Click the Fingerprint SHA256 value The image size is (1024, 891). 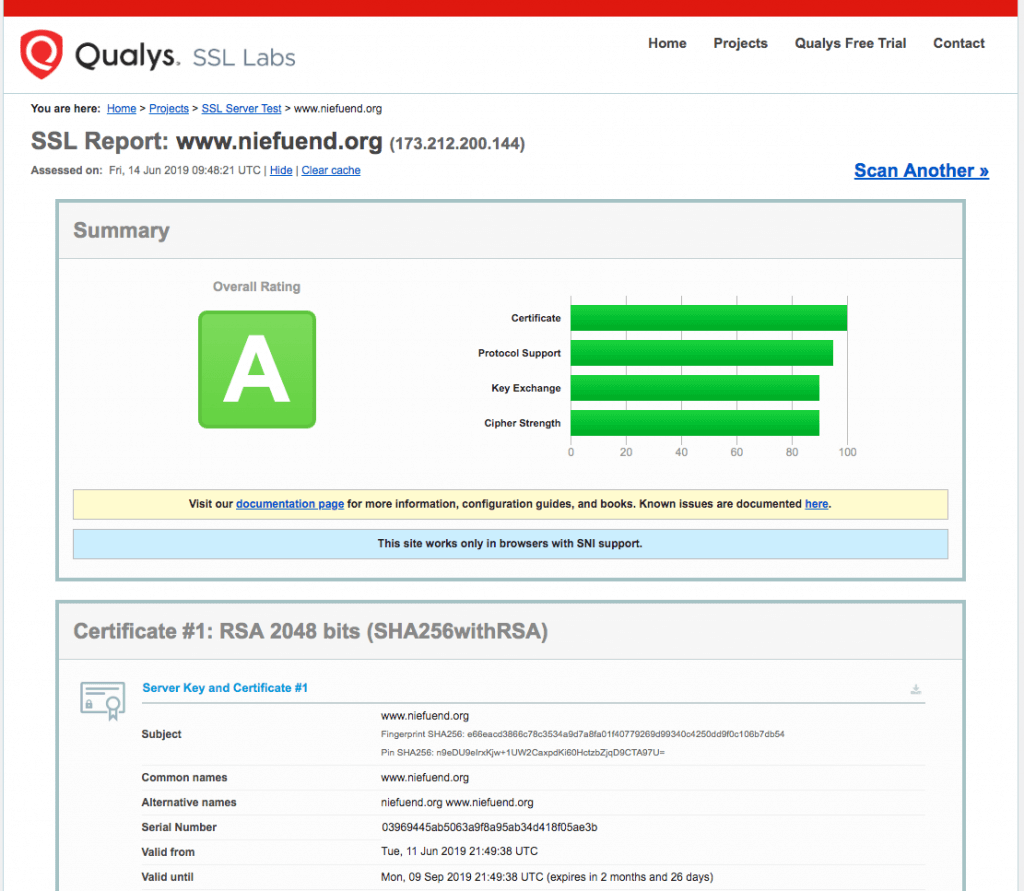click(x=626, y=734)
